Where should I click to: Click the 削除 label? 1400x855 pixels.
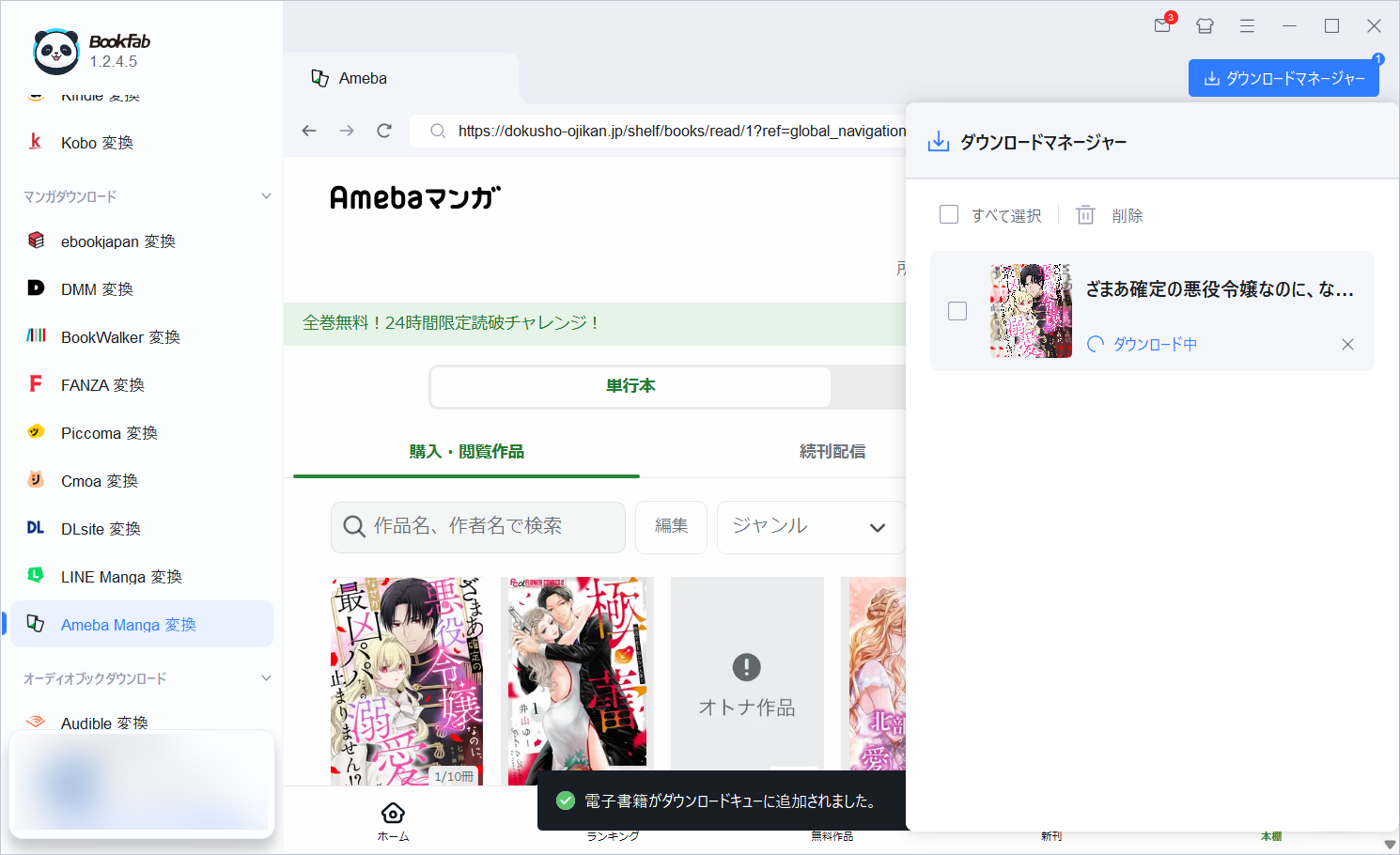(1128, 216)
